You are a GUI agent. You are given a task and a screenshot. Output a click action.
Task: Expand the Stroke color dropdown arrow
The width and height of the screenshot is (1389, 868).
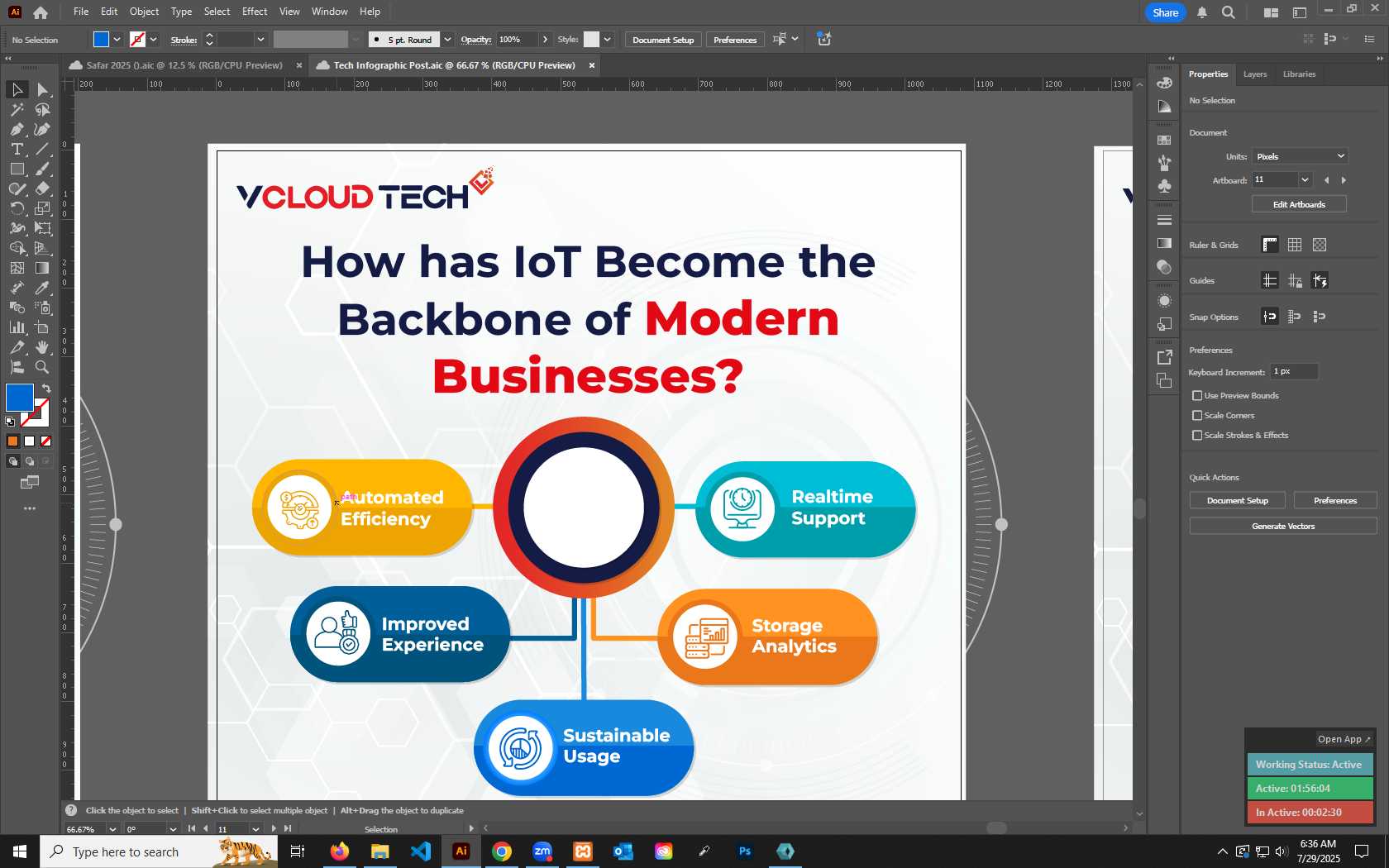153,40
